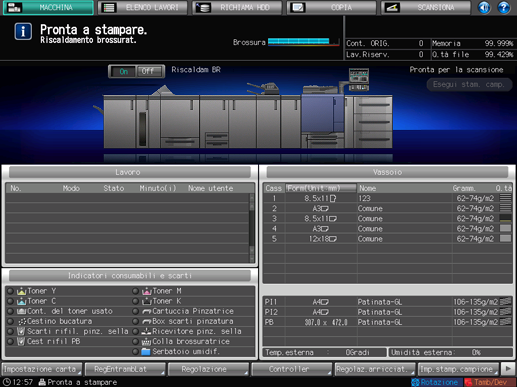Open the Regolazione options
The height and width of the screenshot is (387, 517).
click(208, 369)
